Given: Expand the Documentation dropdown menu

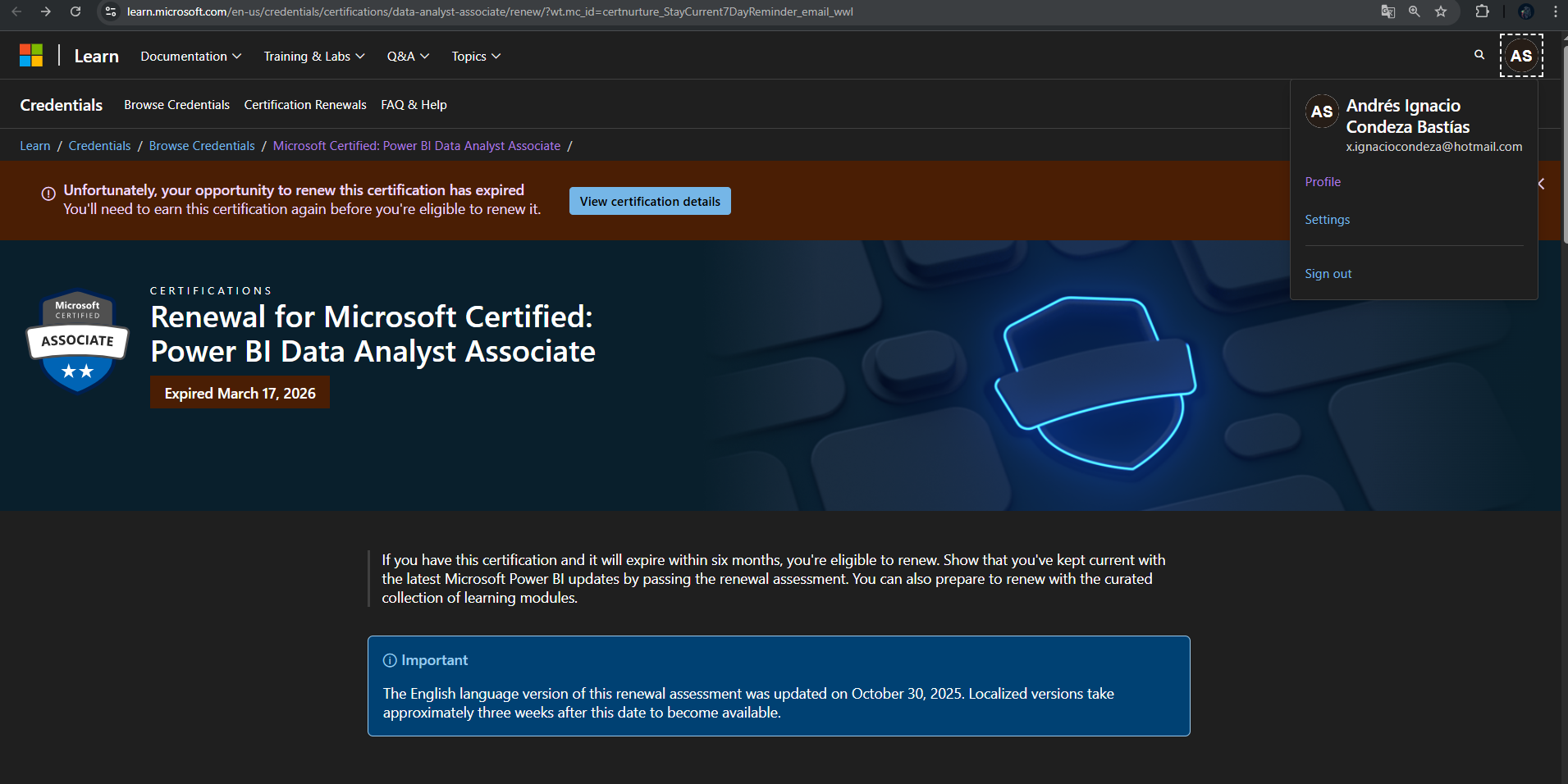Looking at the screenshot, I should (x=190, y=56).
